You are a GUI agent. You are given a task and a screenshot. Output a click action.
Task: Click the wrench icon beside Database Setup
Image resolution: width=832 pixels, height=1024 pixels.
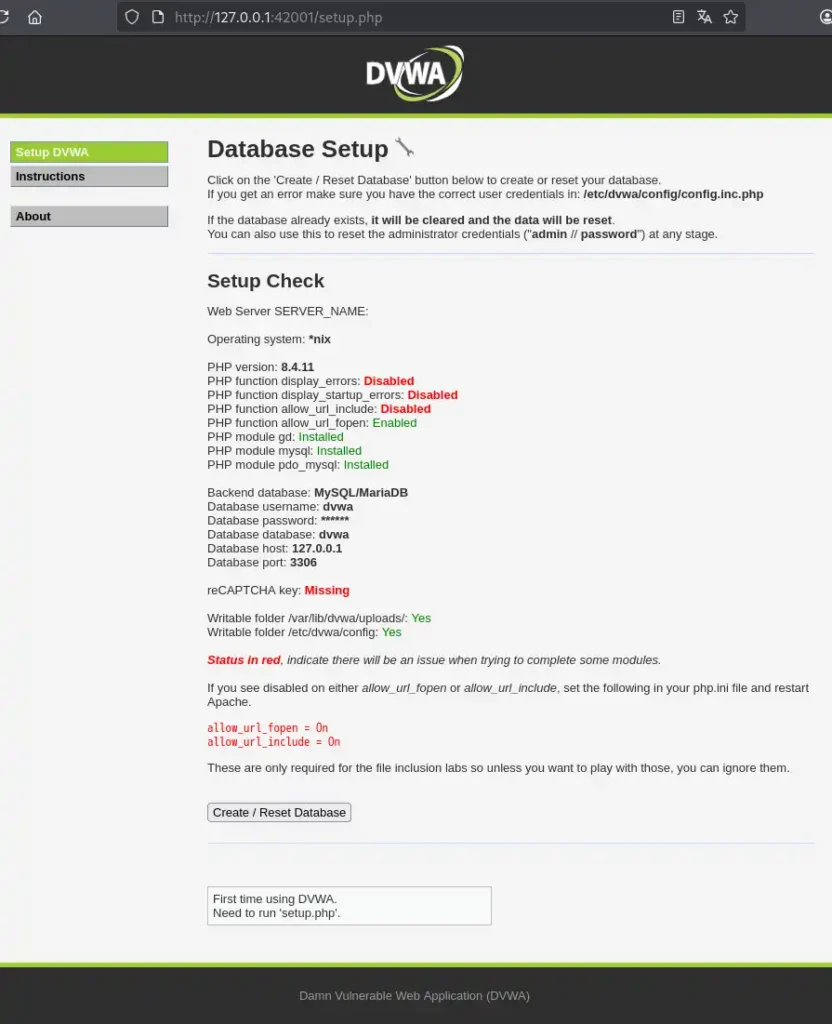[404, 148]
